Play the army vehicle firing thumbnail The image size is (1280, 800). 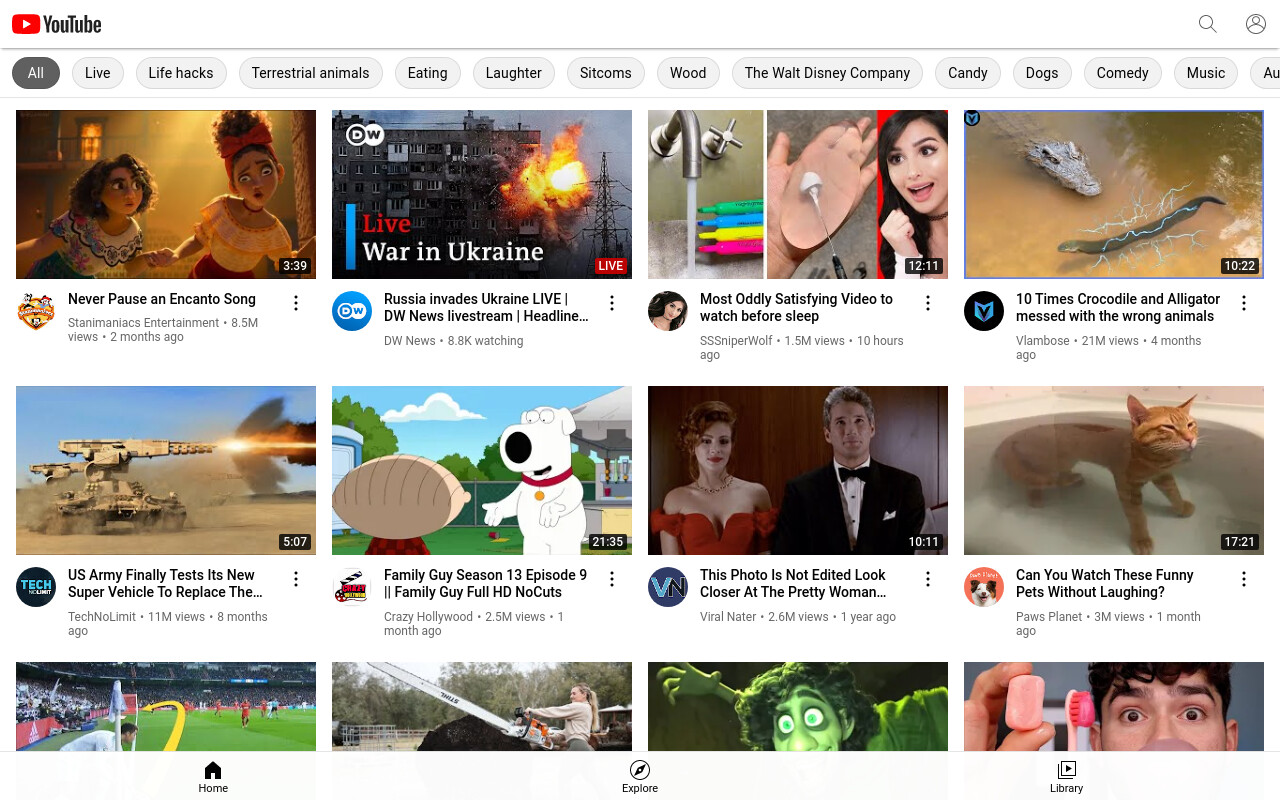pyautogui.click(x=166, y=470)
